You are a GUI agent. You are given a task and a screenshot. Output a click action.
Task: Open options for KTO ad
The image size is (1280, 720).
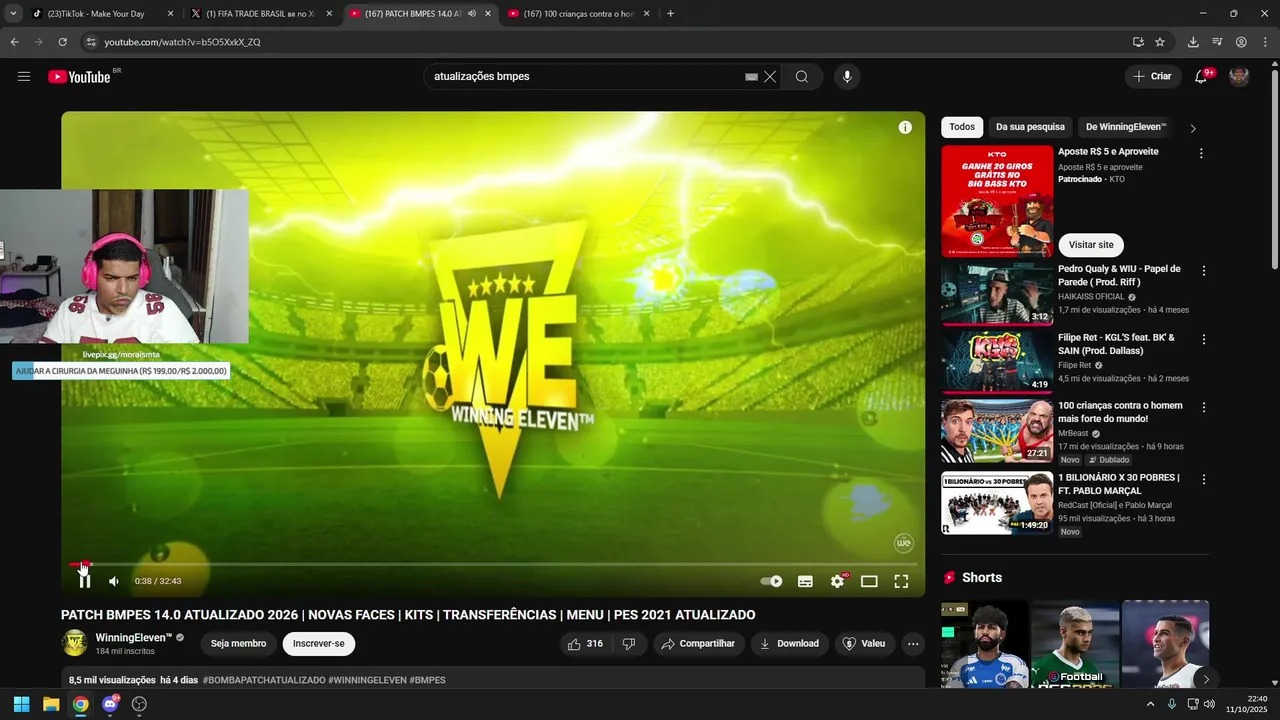pyautogui.click(x=1201, y=154)
